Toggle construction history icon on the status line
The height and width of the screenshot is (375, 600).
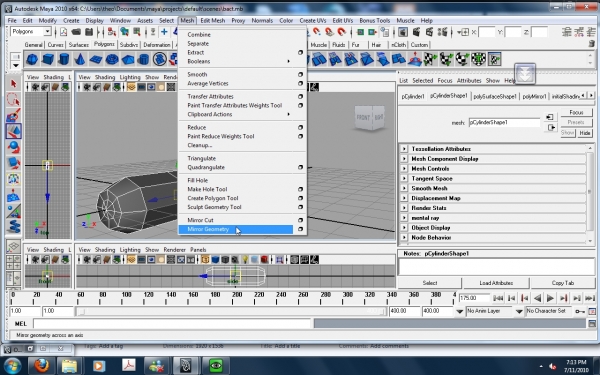click(385, 32)
